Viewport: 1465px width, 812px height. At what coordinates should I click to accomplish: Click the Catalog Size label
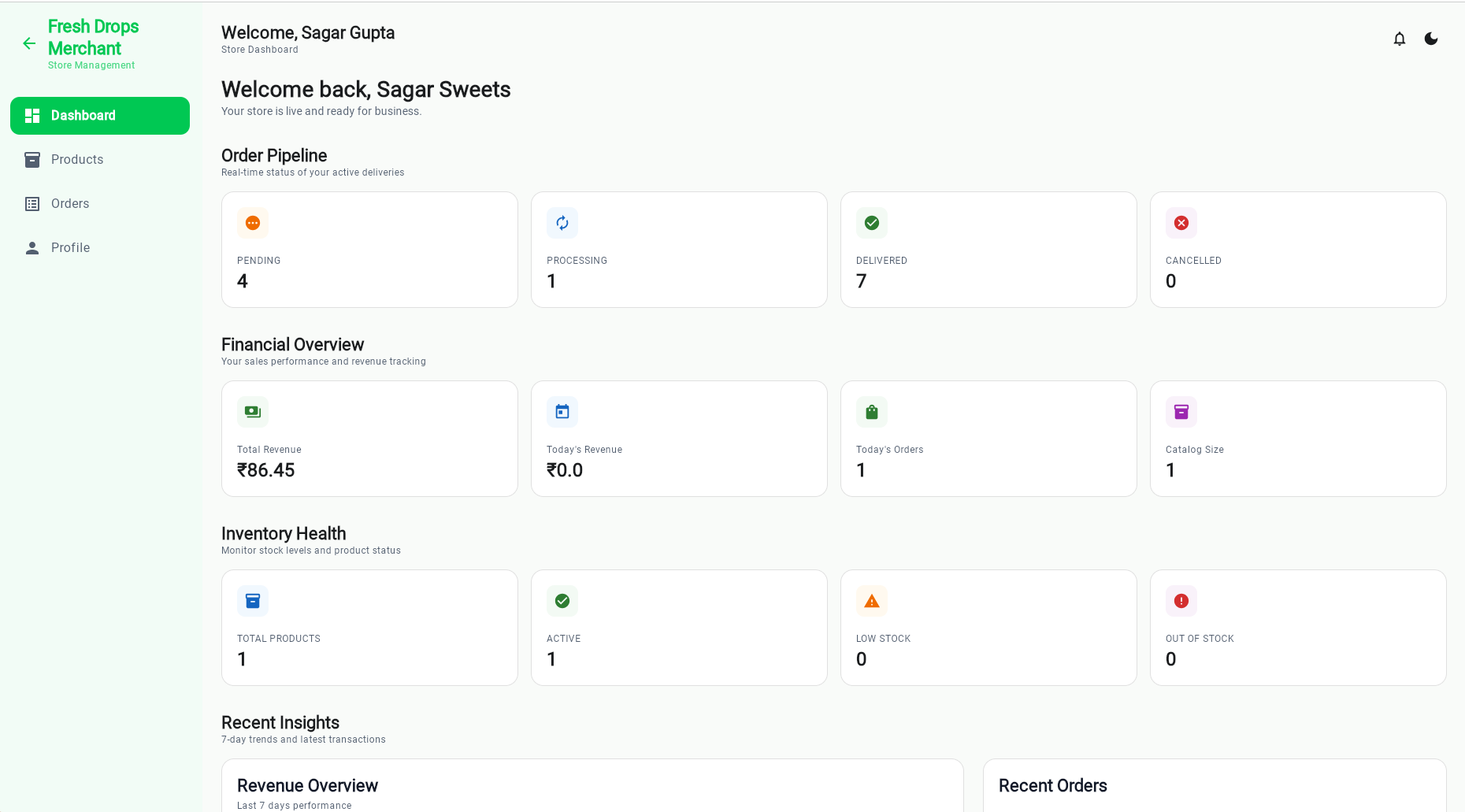point(1195,450)
